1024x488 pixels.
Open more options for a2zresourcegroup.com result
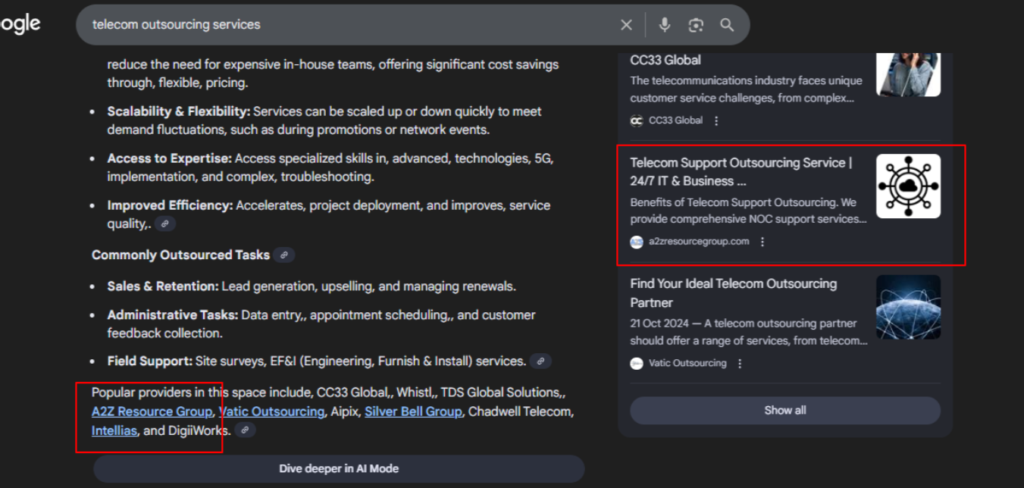[x=763, y=242]
